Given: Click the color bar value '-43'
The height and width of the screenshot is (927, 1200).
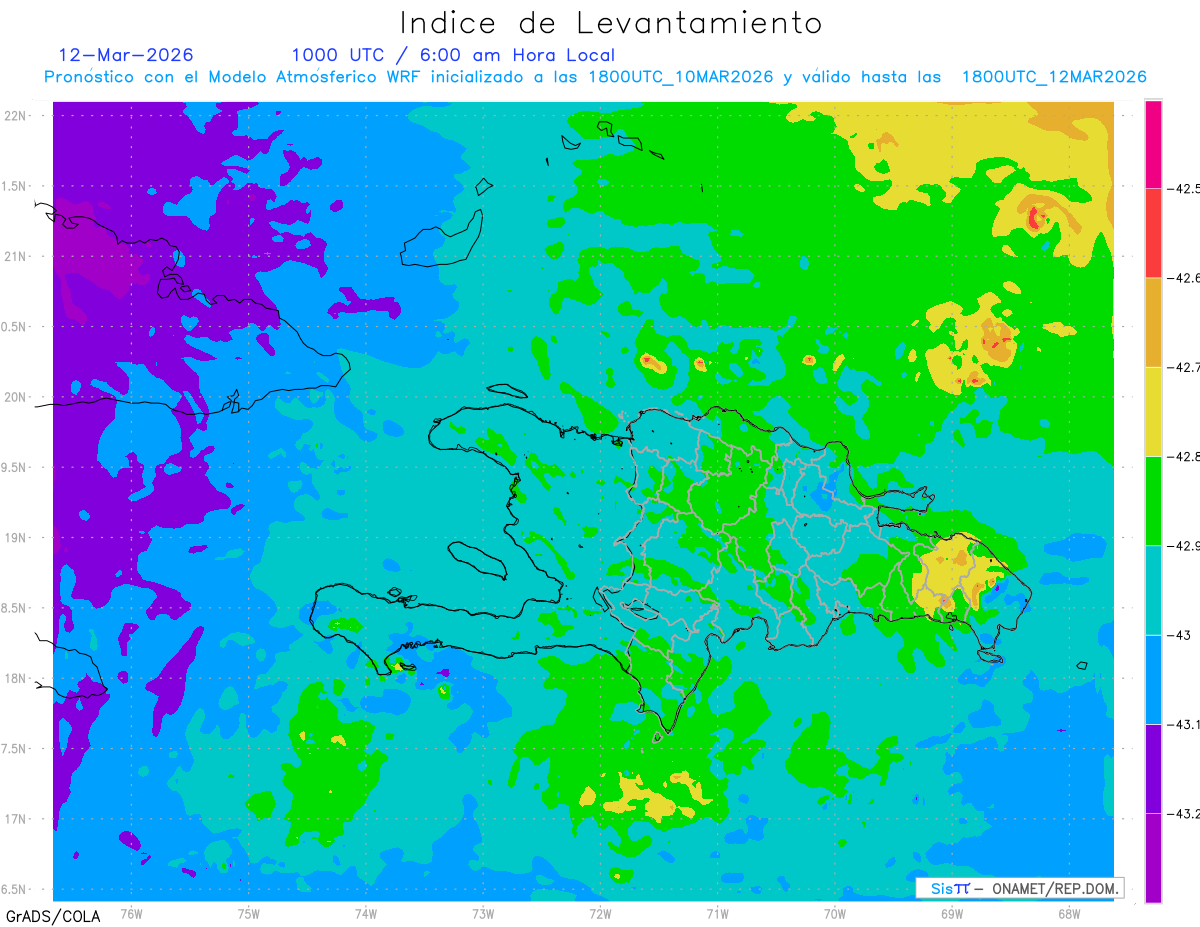Looking at the screenshot, I should (x=1179, y=635).
